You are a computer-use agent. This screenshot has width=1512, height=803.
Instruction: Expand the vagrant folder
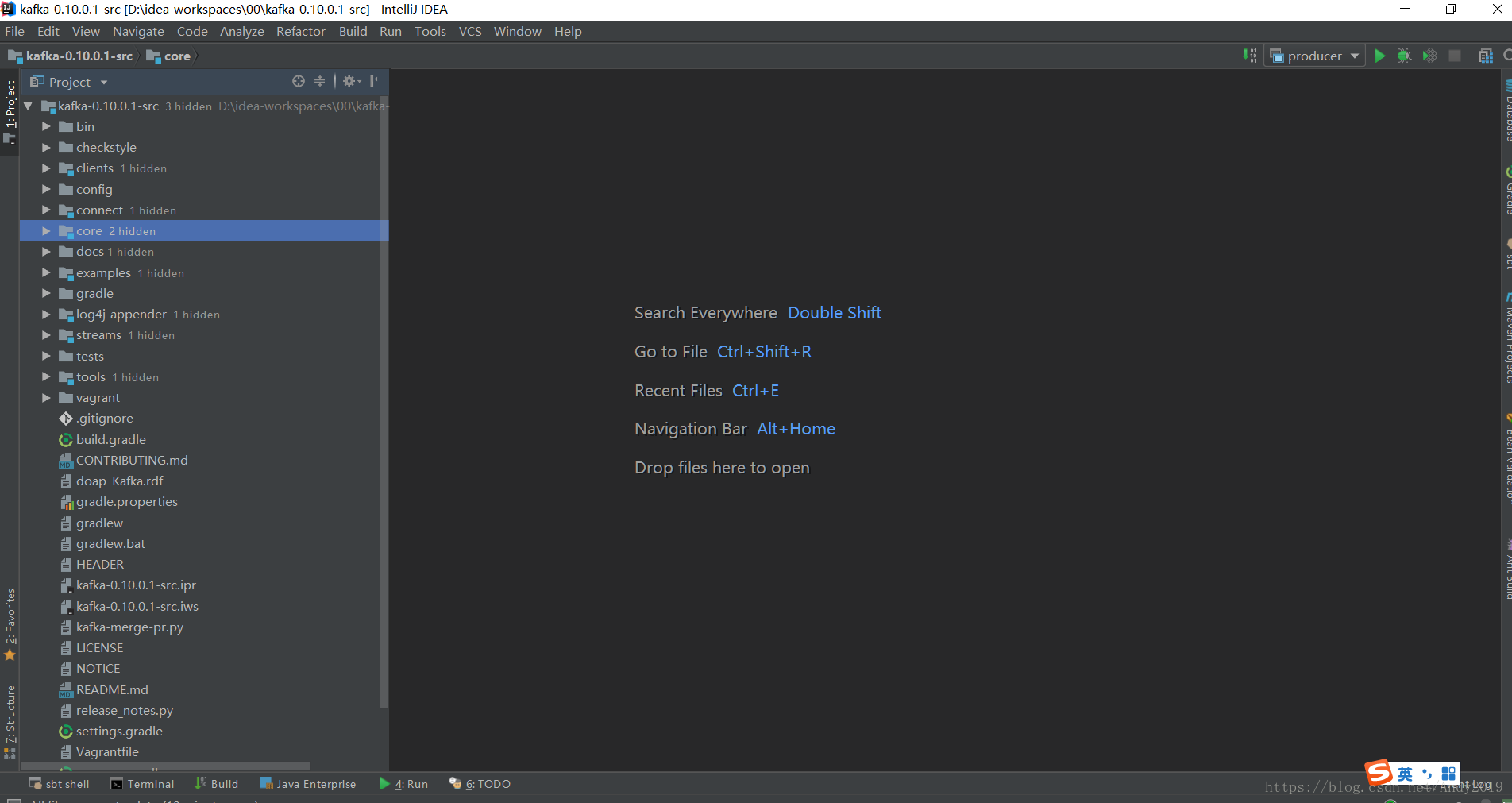(46, 398)
